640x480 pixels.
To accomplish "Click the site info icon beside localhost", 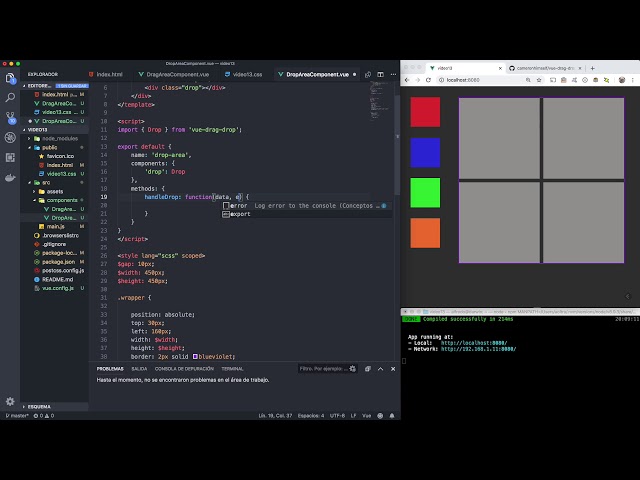I will pos(441,80).
